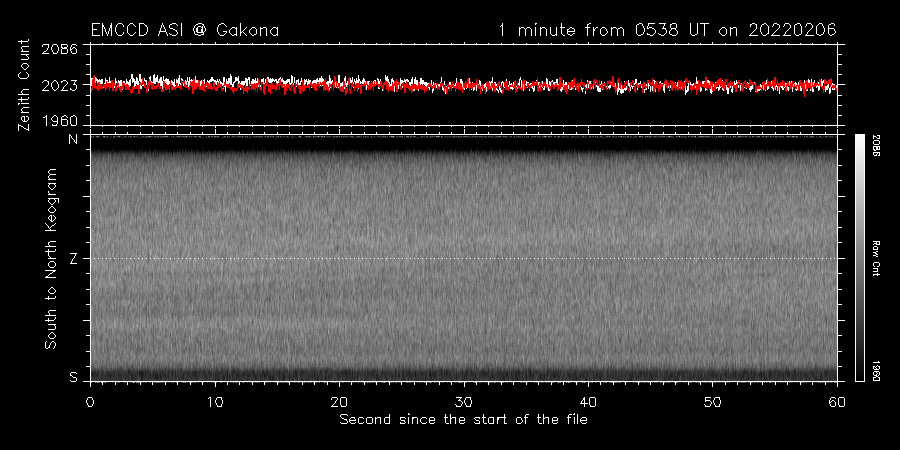Click the 0 second tick label
The image size is (900, 450).
pyautogui.click(x=91, y=401)
